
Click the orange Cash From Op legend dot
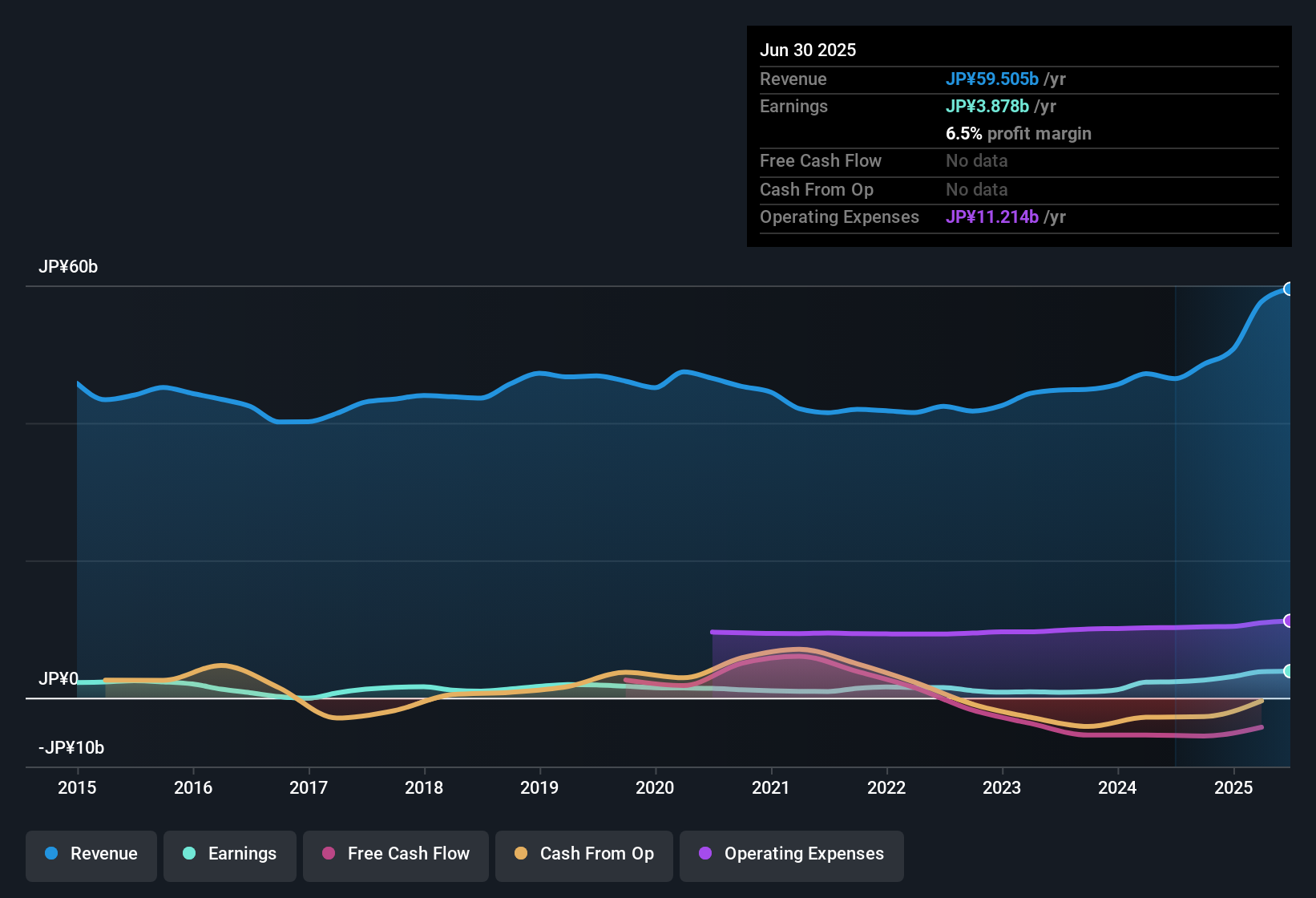520,854
